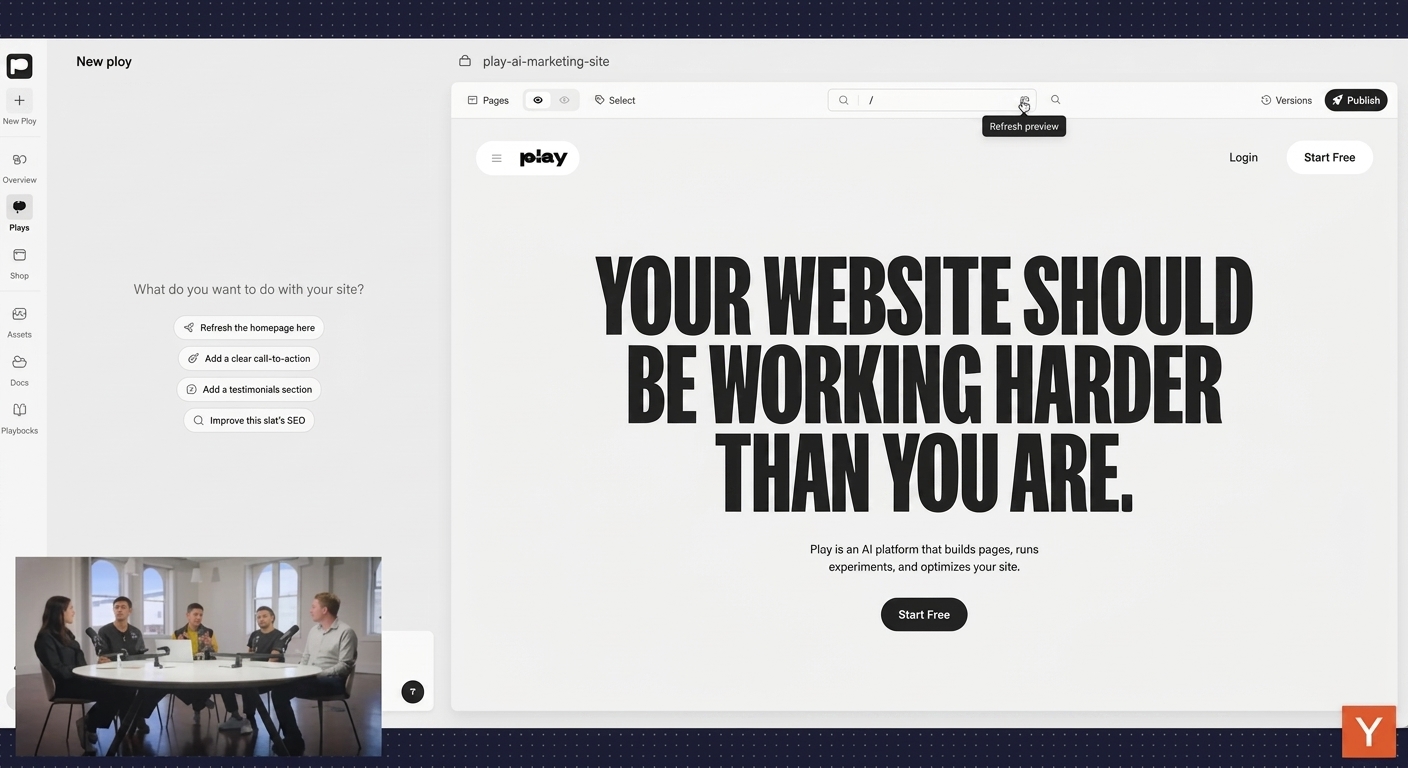Choose 'Refresh the homepage here' suggestion
This screenshot has height=768, width=1408.
pyautogui.click(x=249, y=328)
